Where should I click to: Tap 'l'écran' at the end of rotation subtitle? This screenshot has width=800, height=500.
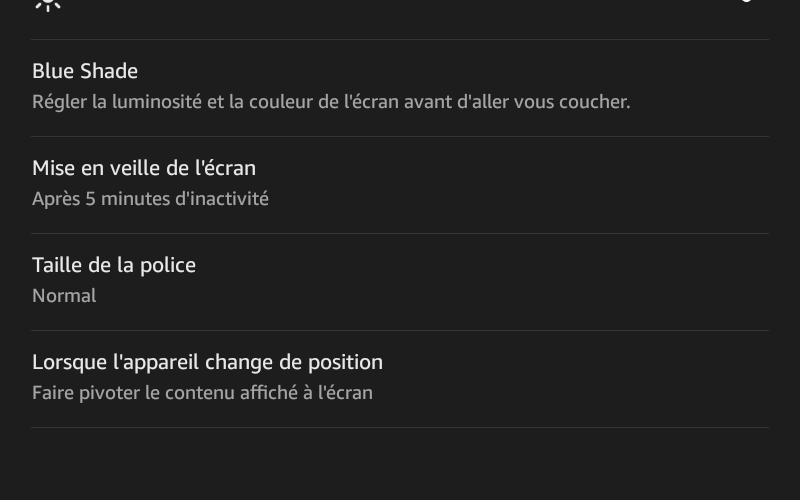[x=345, y=393]
